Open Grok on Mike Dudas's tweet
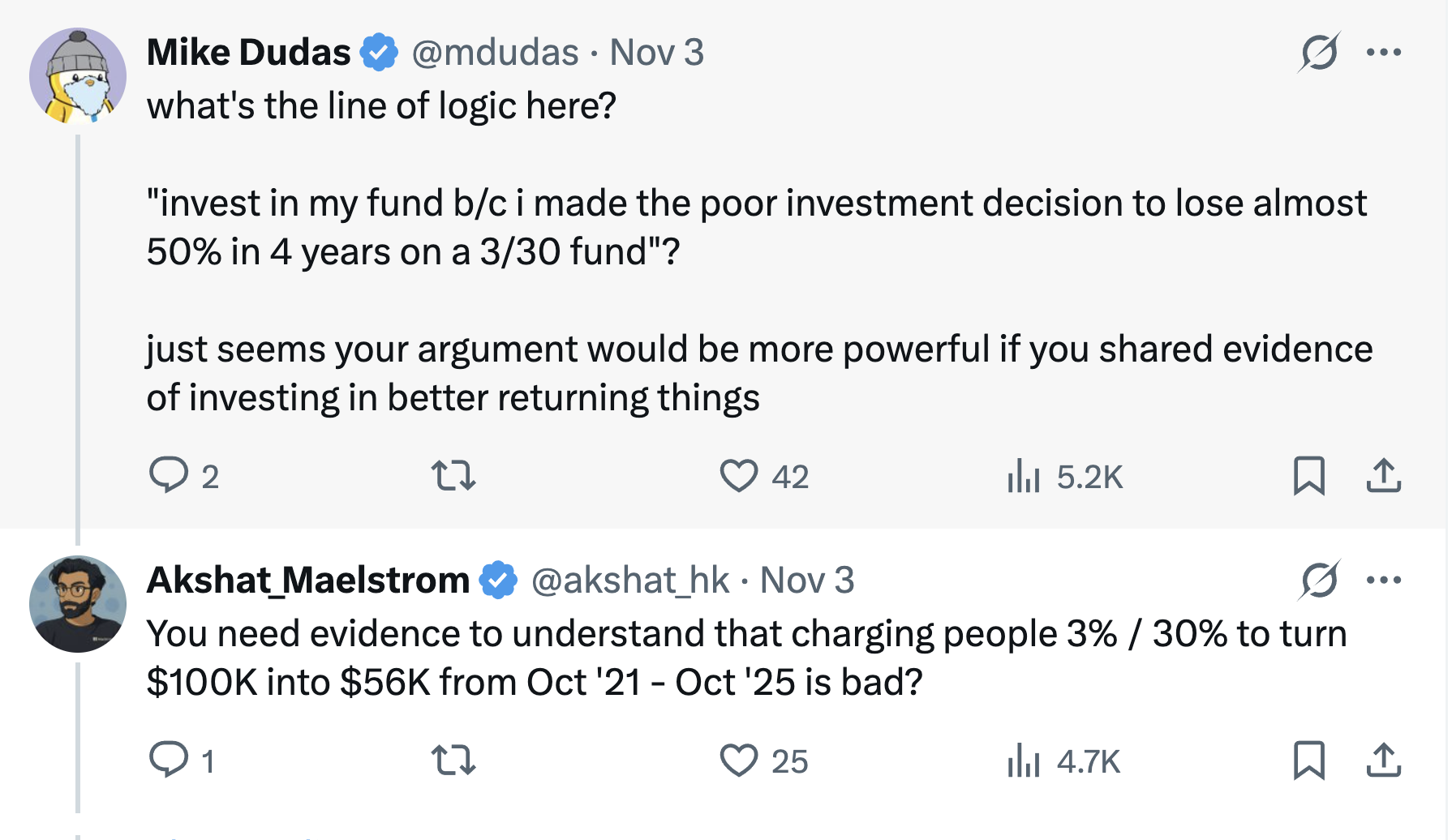1452x840 pixels. pyautogui.click(x=1320, y=51)
